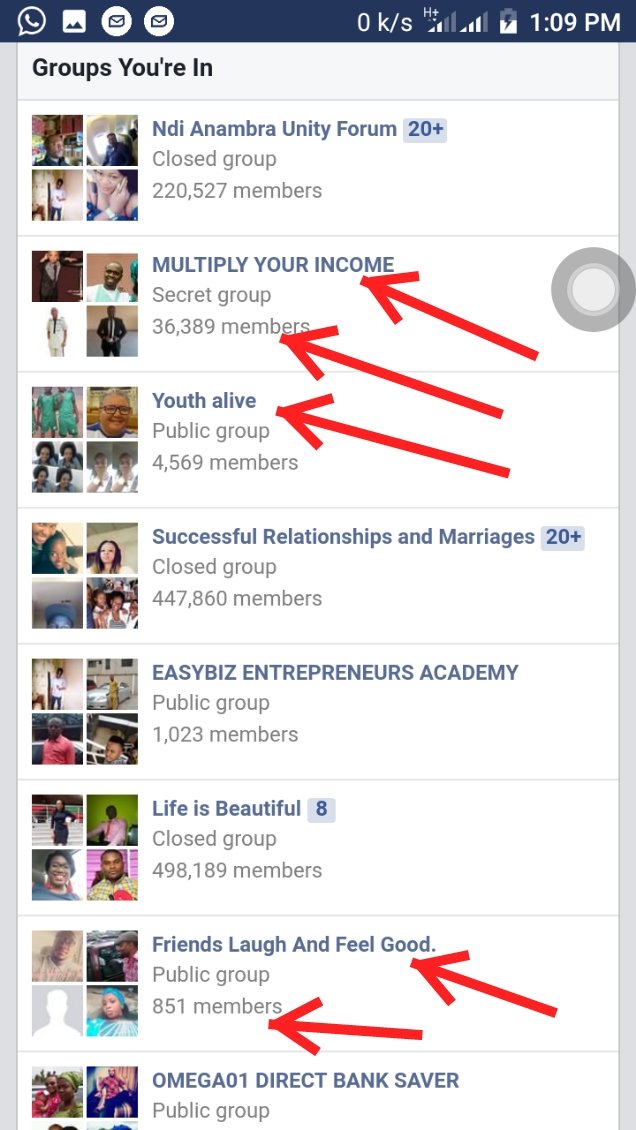Tap the WhatsApp notification icon
636x1130 pixels.
point(32,21)
